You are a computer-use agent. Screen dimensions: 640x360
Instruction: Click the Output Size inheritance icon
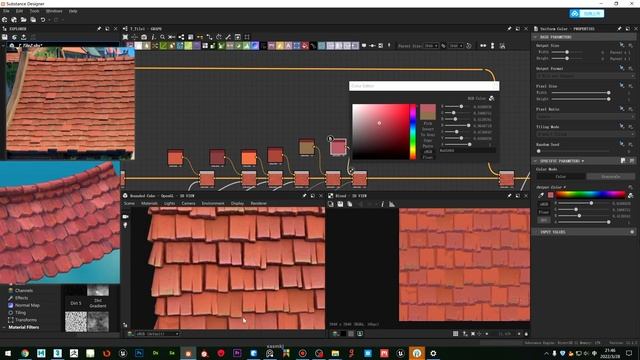pyautogui.click(x=621, y=45)
